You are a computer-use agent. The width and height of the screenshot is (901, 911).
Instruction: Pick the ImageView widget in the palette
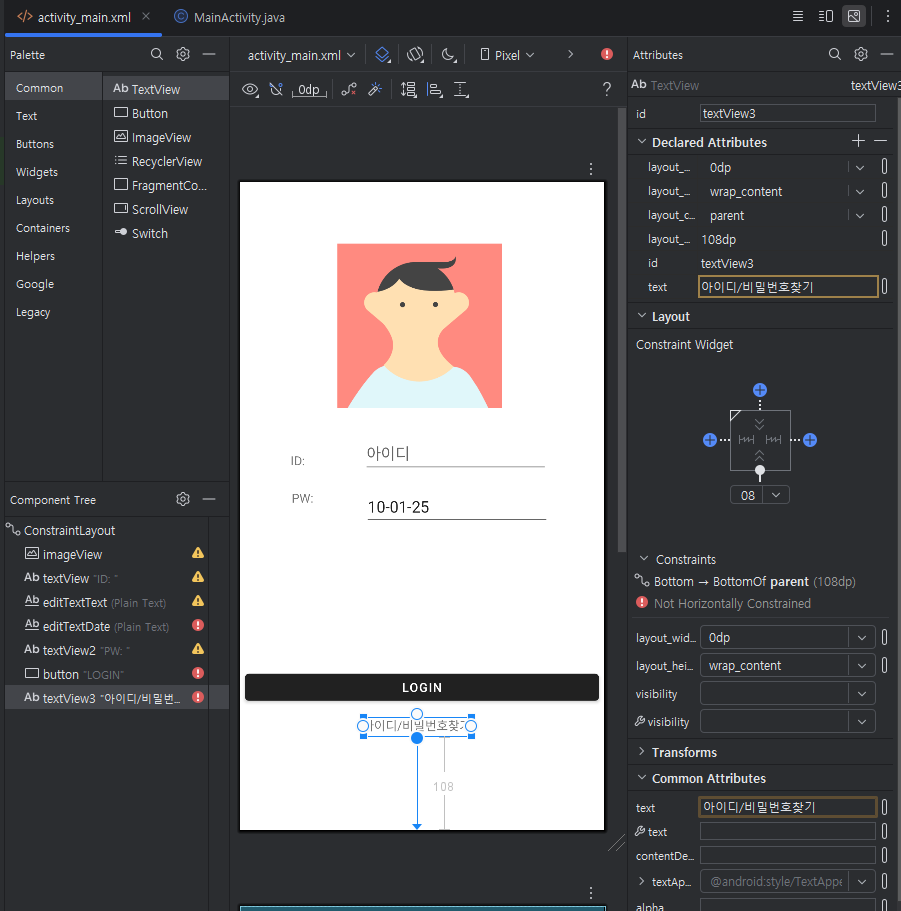point(166,137)
